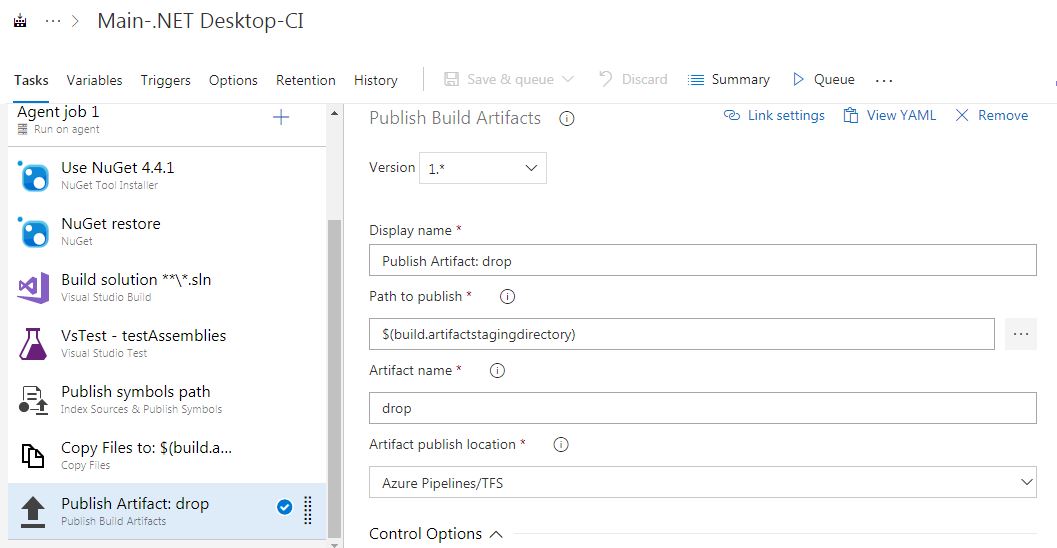Expand the Save & queue dropdown arrow
The width and height of the screenshot is (1057, 548).
coord(568,80)
